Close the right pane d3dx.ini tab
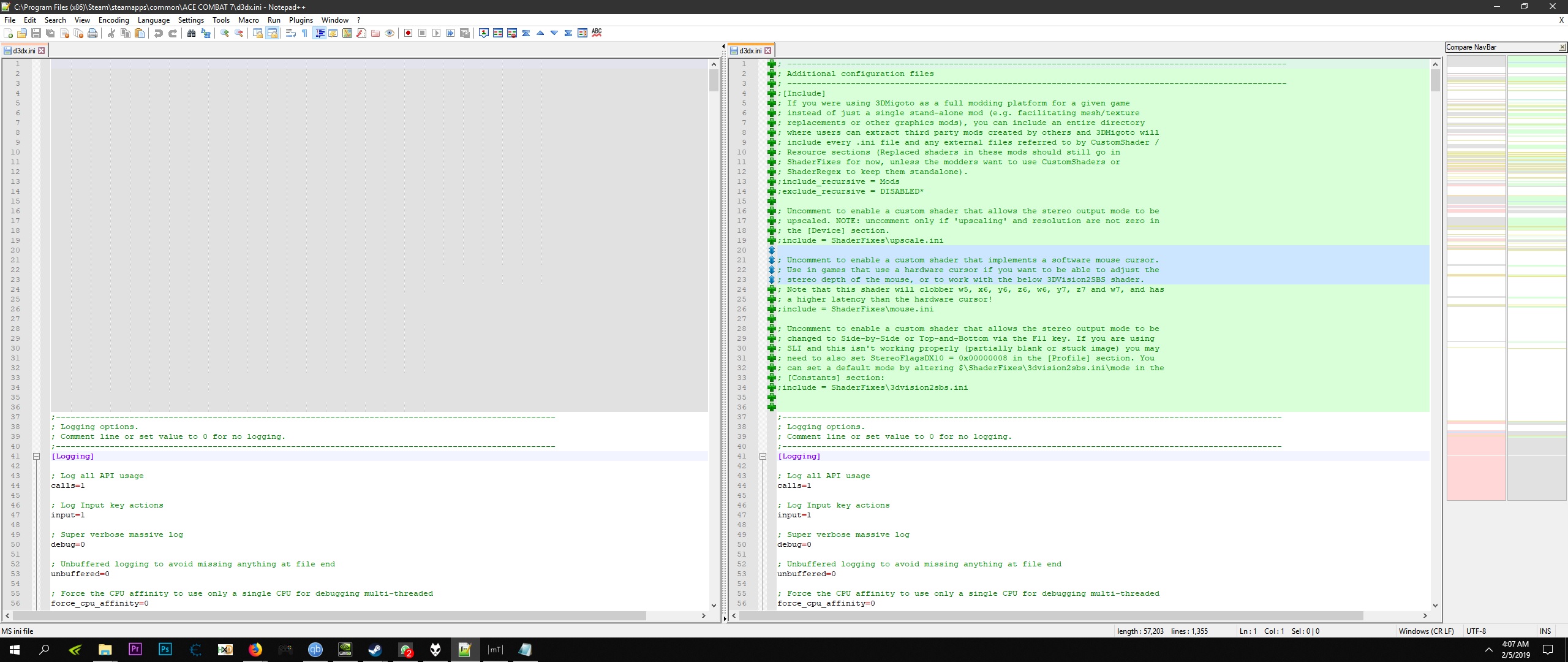 [767, 50]
